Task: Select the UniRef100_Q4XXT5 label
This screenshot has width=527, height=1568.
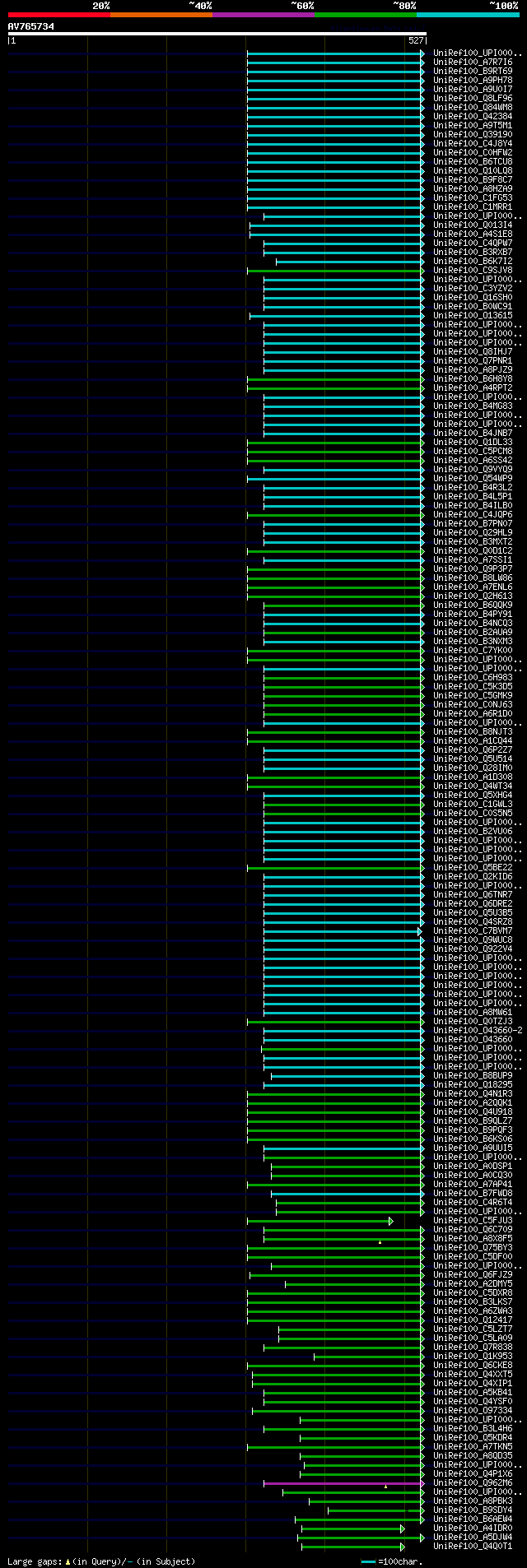Action: pos(473,1374)
